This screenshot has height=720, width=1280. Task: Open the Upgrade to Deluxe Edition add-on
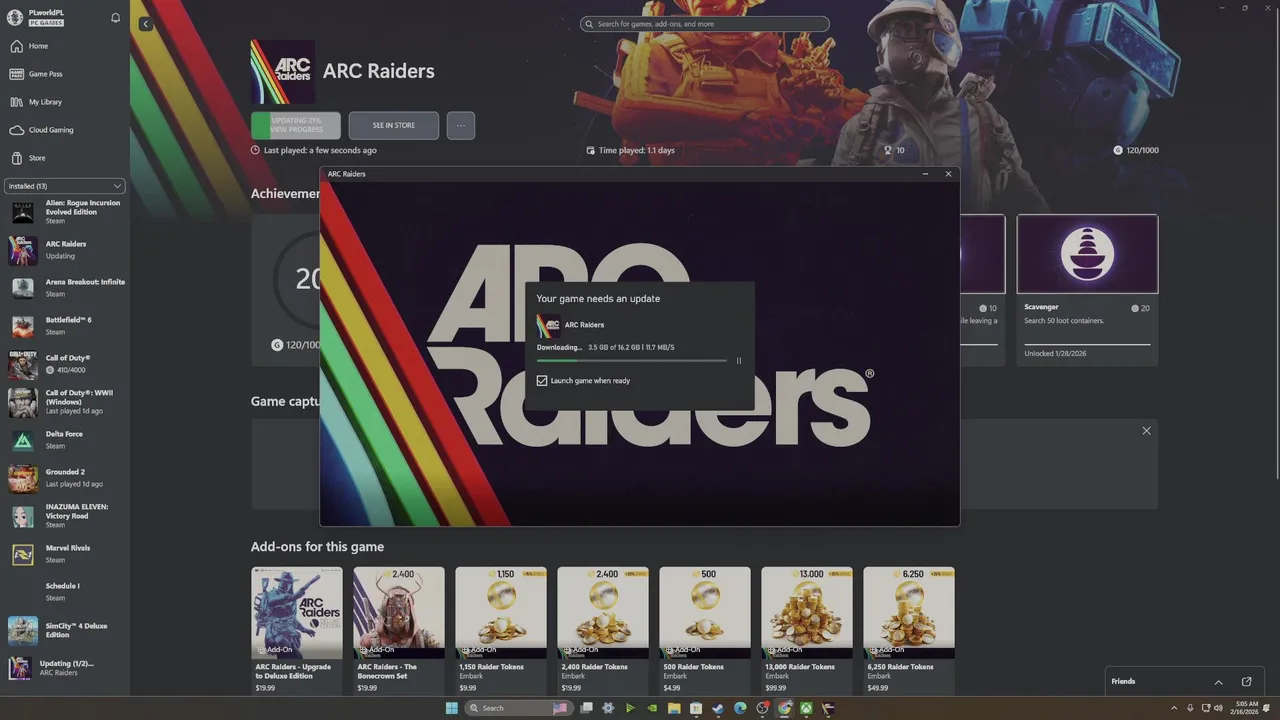[297, 630]
